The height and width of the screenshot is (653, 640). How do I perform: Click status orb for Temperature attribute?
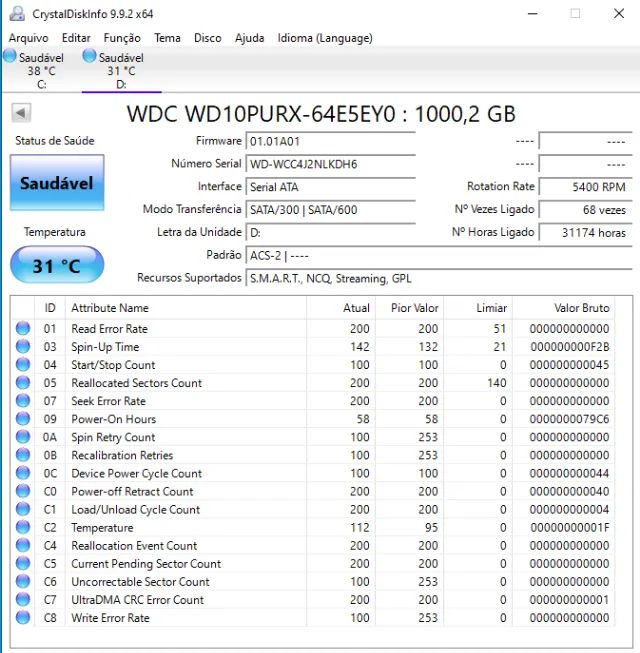pyautogui.click(x=23, y=527)
